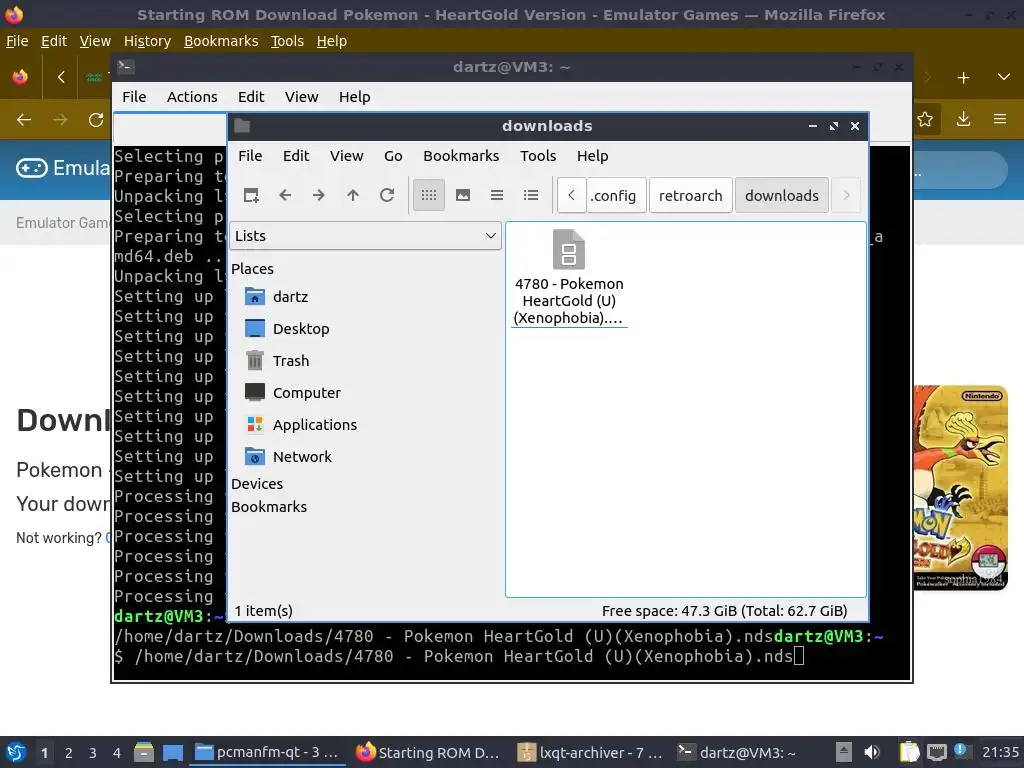Open File menu in terminal window

click(x=134, y=97)
